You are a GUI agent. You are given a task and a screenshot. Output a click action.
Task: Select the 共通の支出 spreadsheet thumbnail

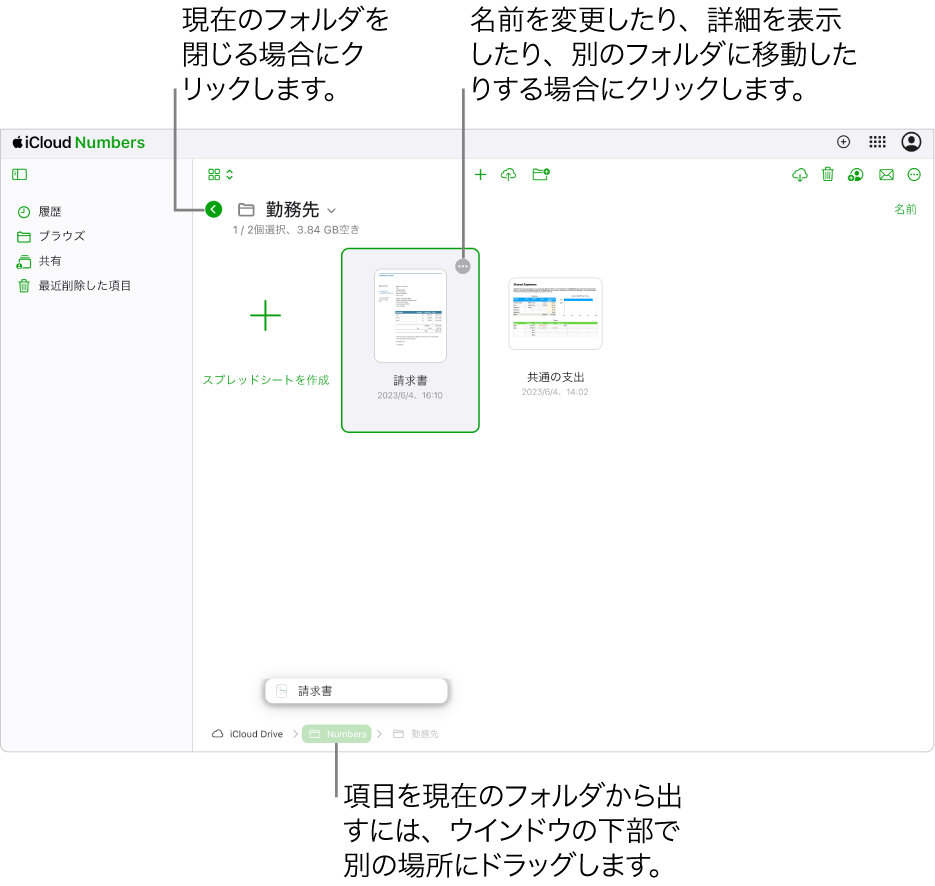[555, 313]
